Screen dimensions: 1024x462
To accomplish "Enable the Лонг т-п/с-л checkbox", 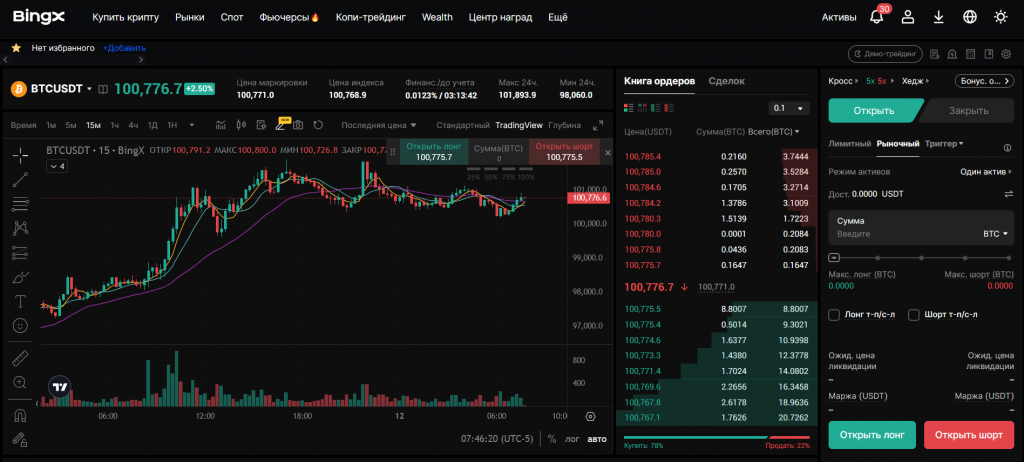I will point(834,315).
